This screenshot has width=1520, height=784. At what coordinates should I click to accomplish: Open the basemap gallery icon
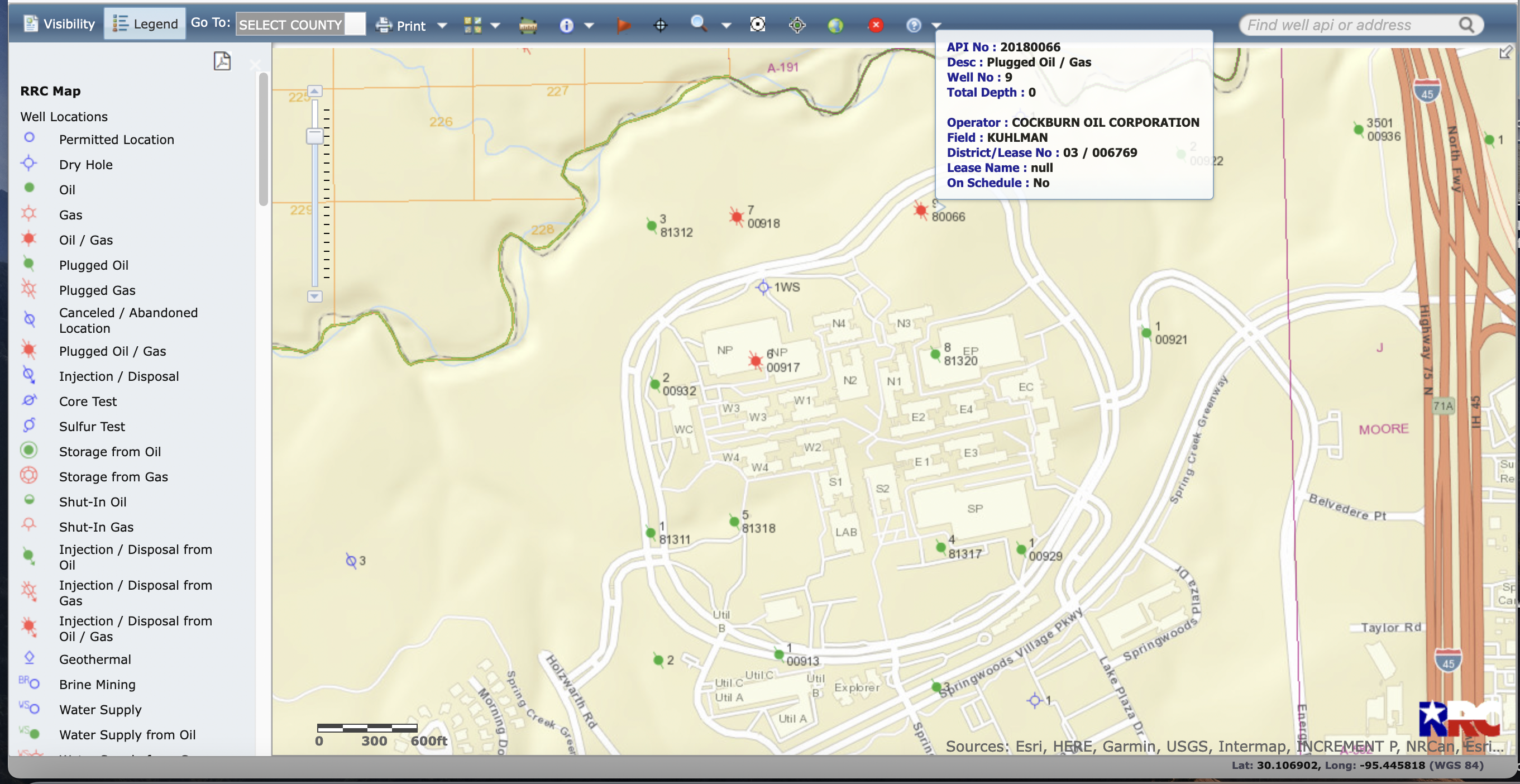[x=472, y=25]
